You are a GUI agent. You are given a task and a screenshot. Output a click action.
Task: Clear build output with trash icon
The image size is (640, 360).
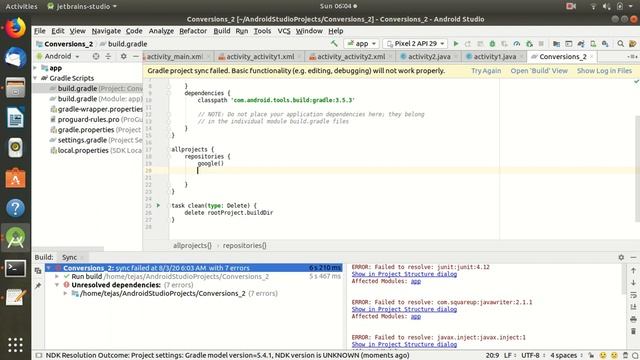[633, 331]
